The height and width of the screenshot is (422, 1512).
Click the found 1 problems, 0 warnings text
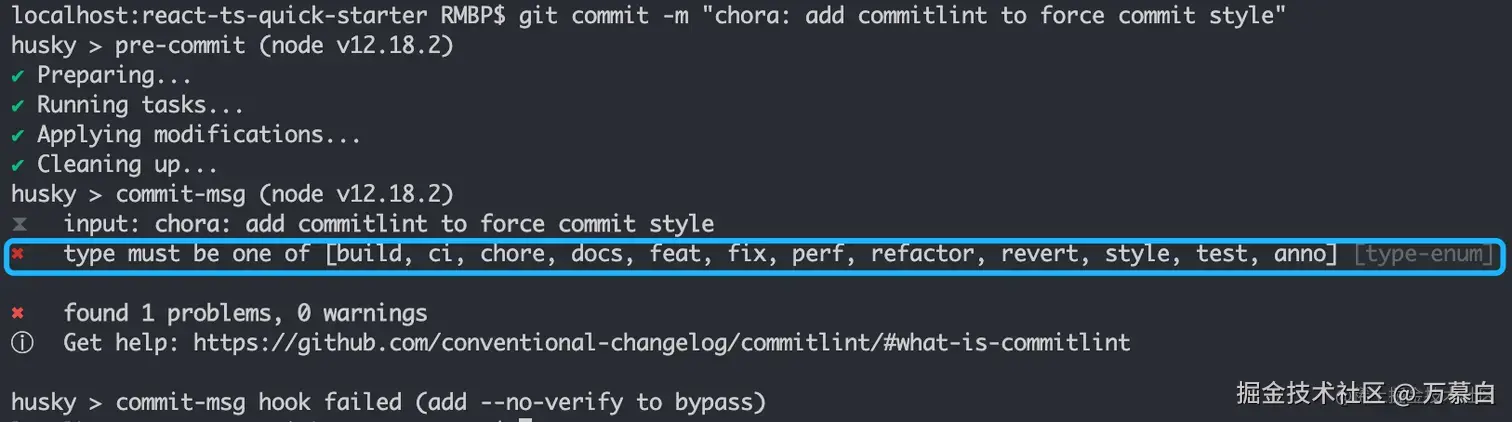point(245,313)
